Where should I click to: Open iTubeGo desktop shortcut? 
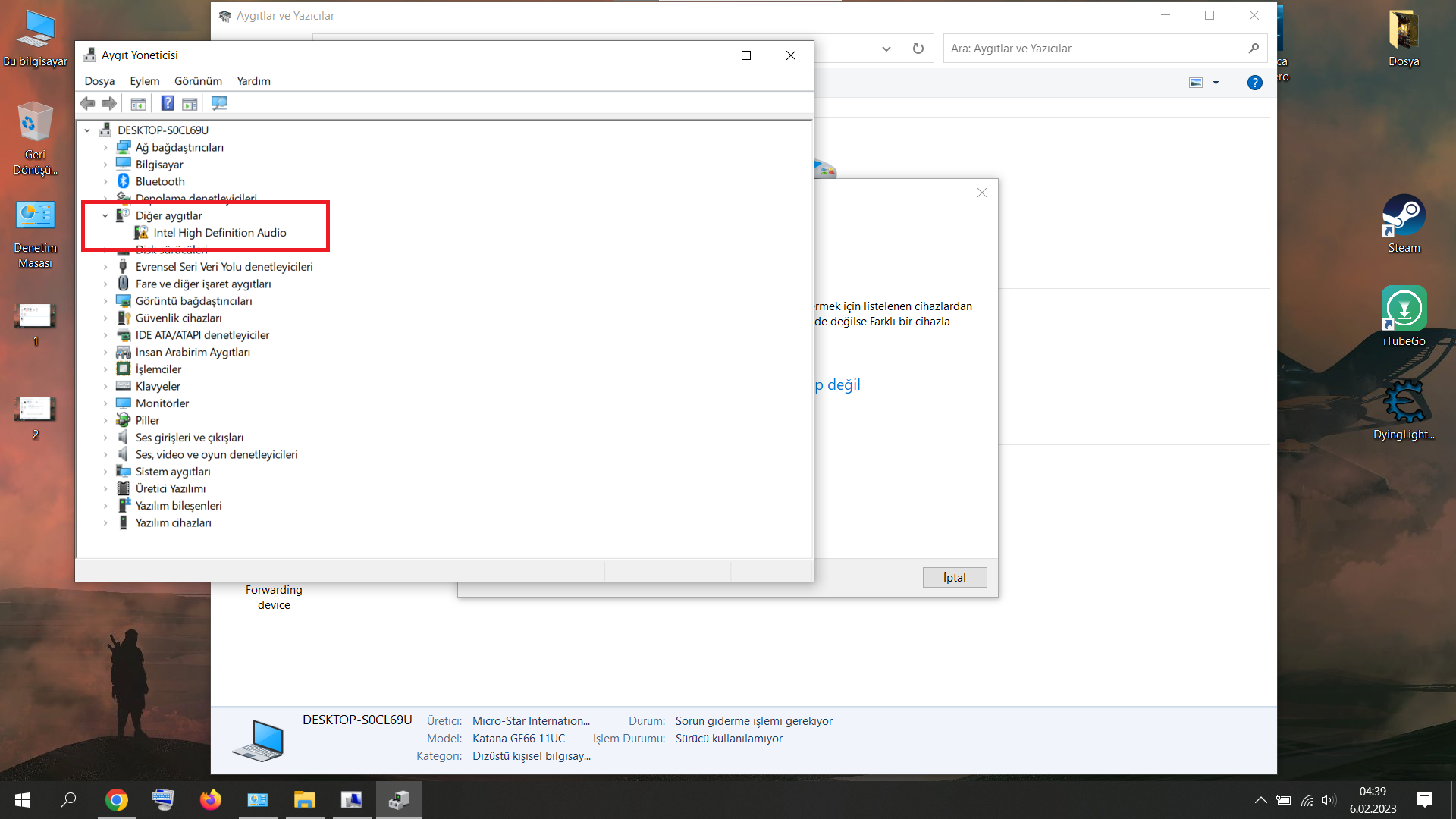1404,317
